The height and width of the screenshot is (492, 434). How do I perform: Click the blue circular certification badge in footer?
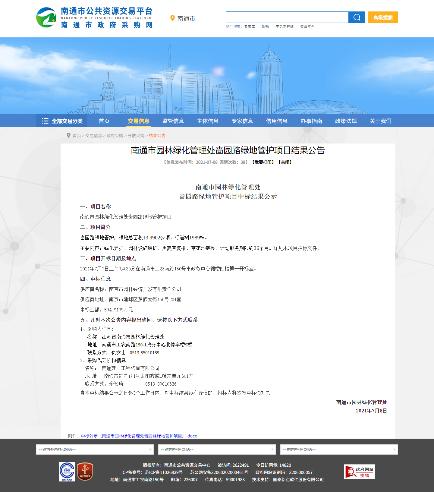pos(67,472)
